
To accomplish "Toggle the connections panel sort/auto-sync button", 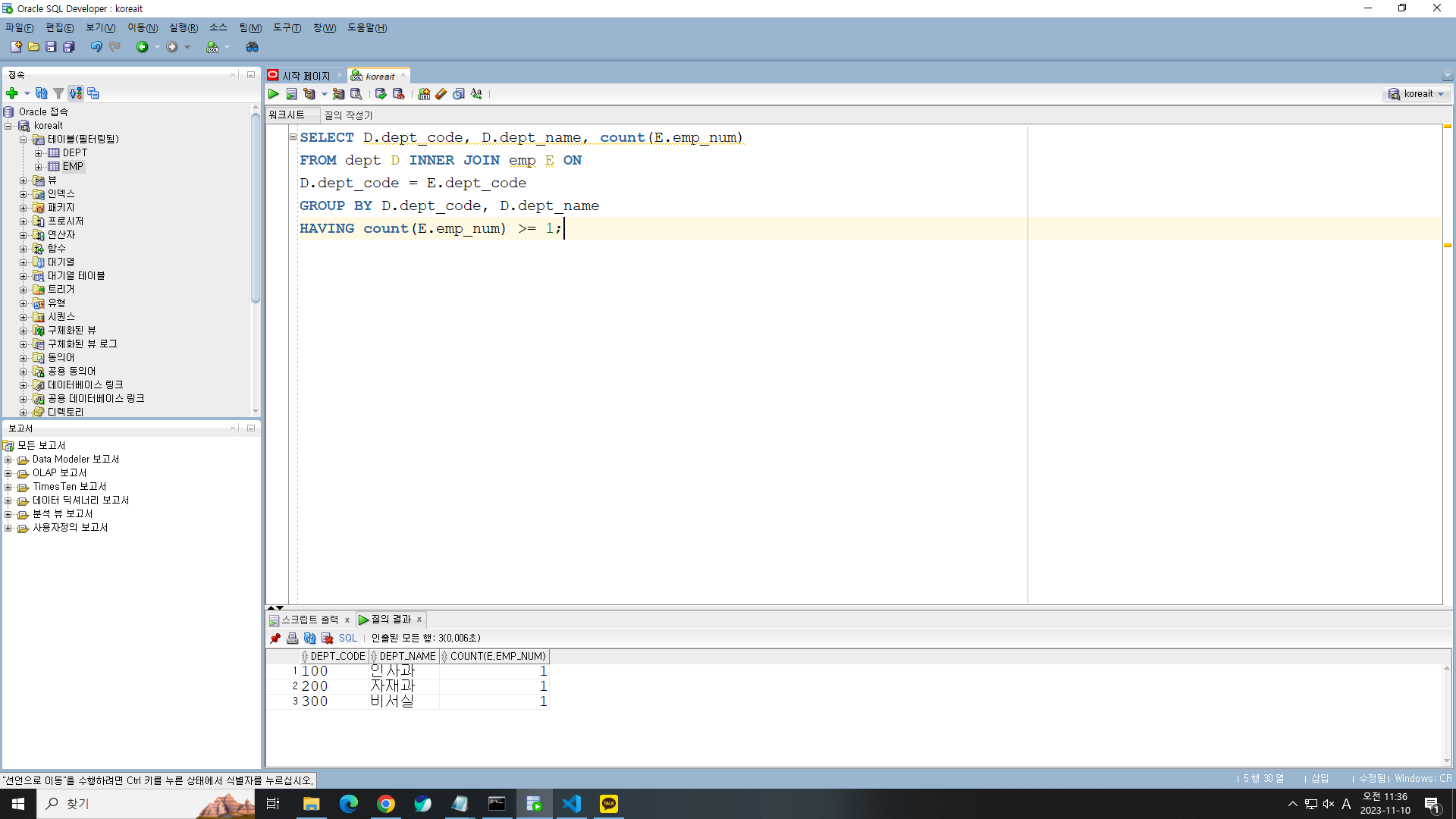I will click(x=76, y=93).
